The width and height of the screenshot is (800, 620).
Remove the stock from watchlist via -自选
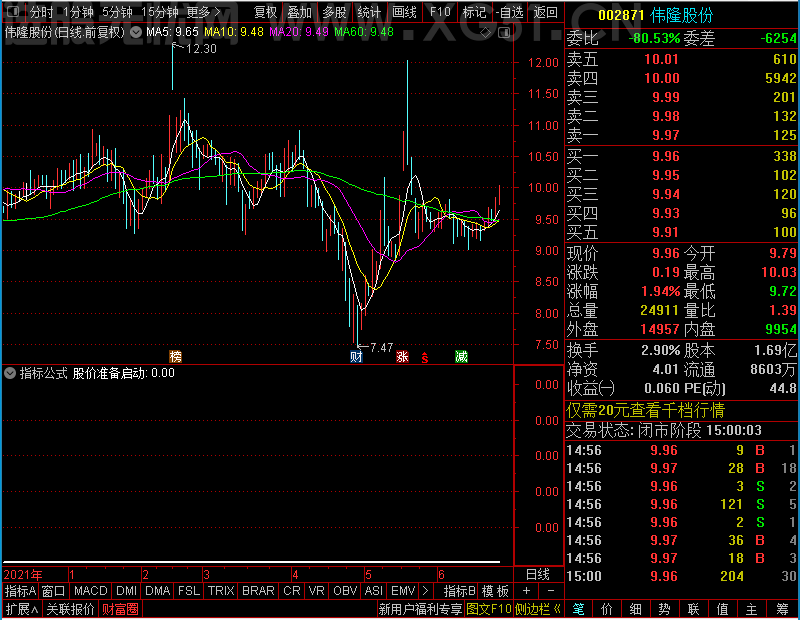coord(510,12)
